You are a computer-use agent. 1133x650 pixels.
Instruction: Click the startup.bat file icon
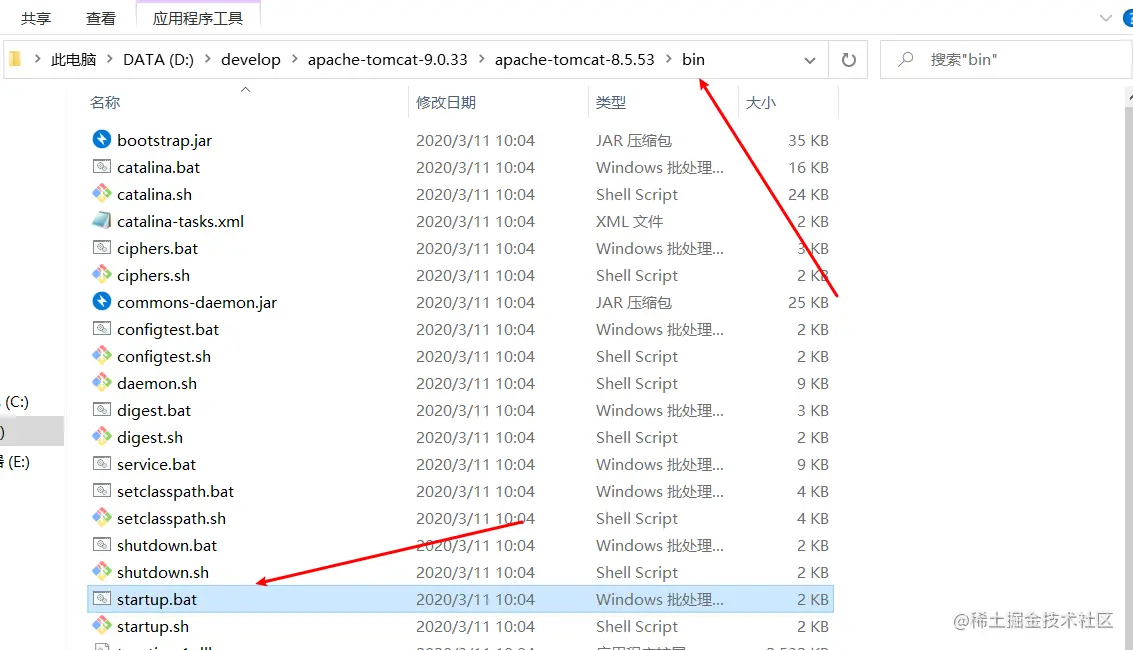[x=102, y=599]
